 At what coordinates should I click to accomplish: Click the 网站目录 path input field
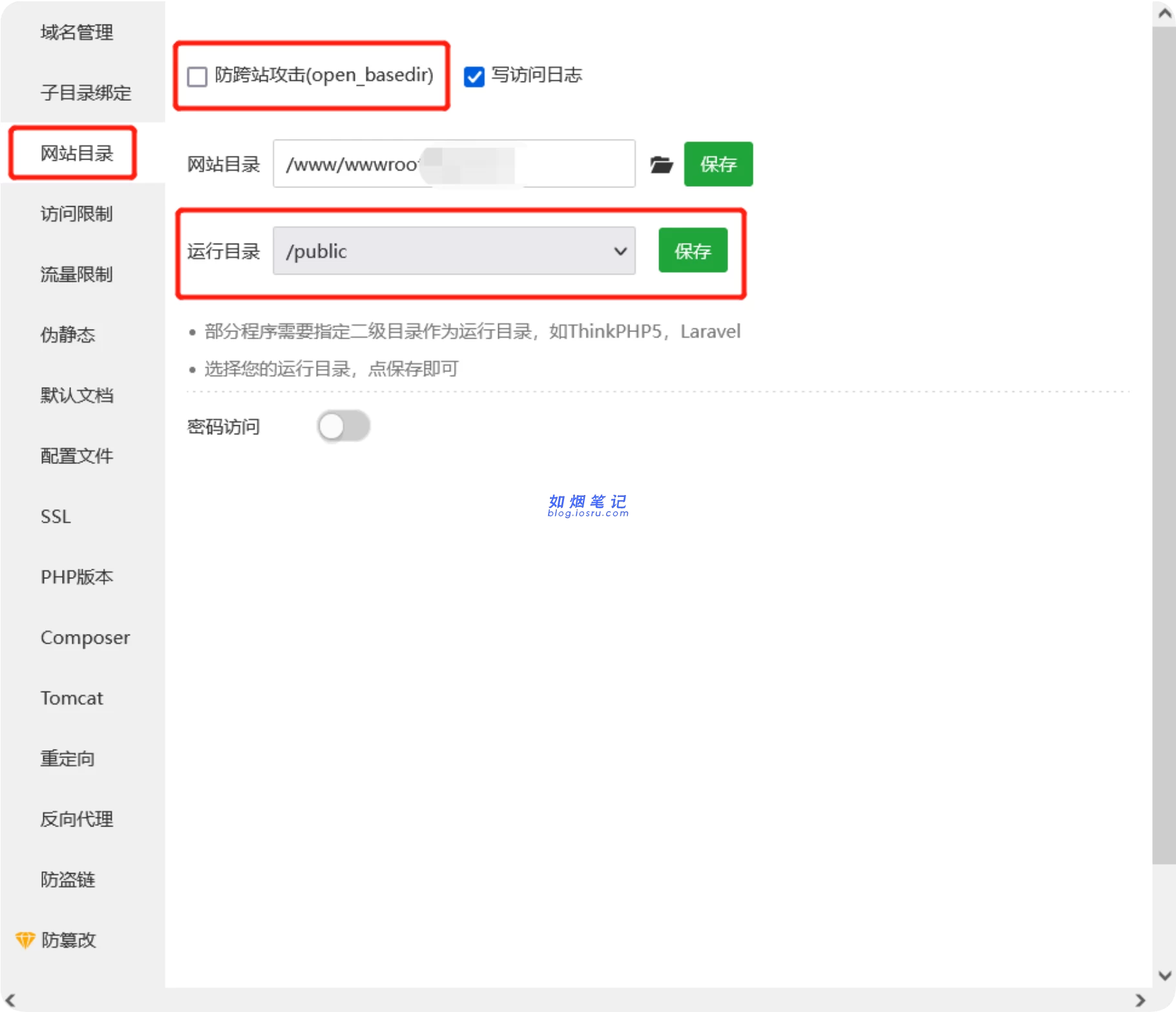tap(454, 163)
